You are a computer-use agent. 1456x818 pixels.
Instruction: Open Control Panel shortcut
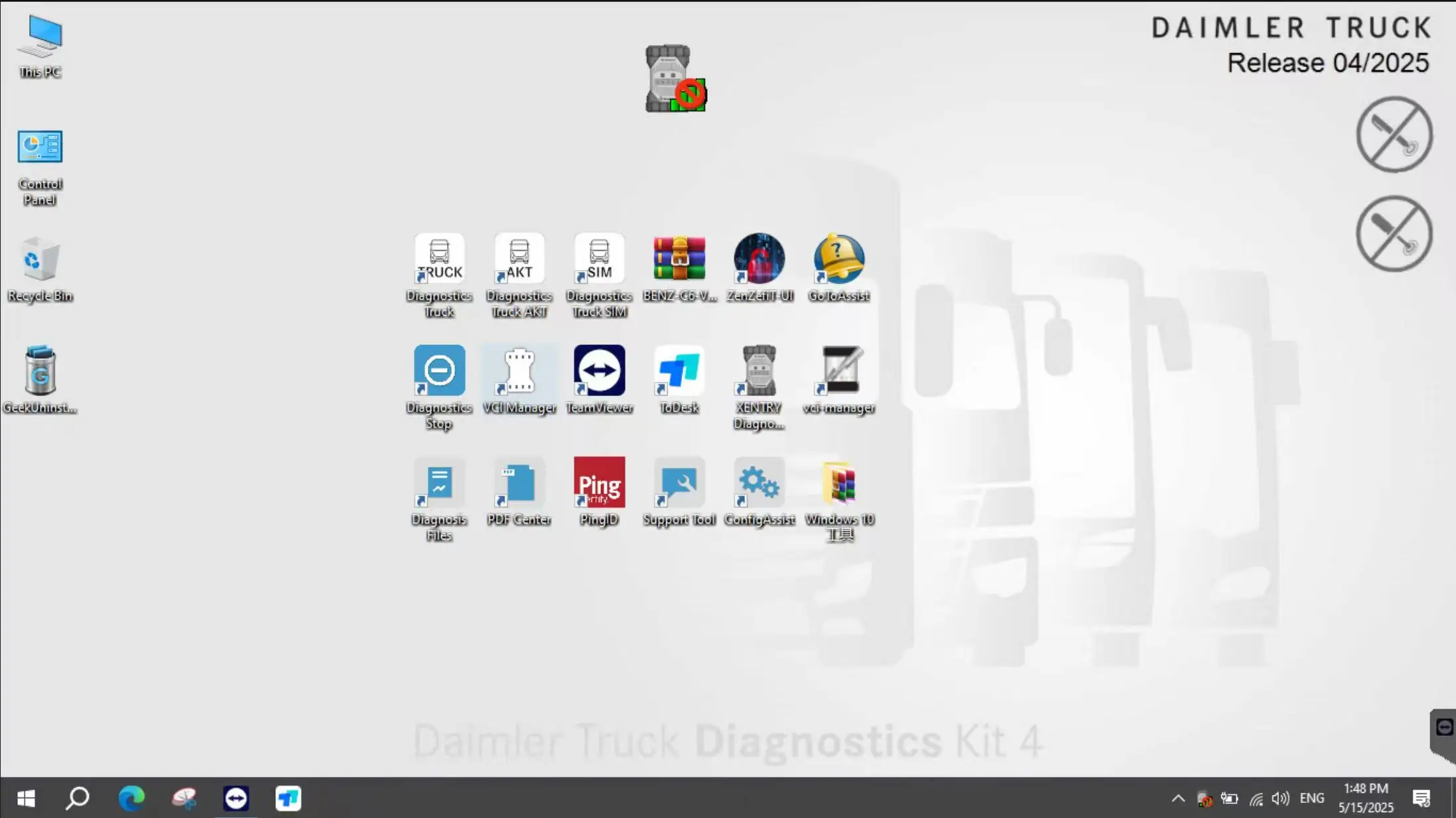tap(40, 168)
